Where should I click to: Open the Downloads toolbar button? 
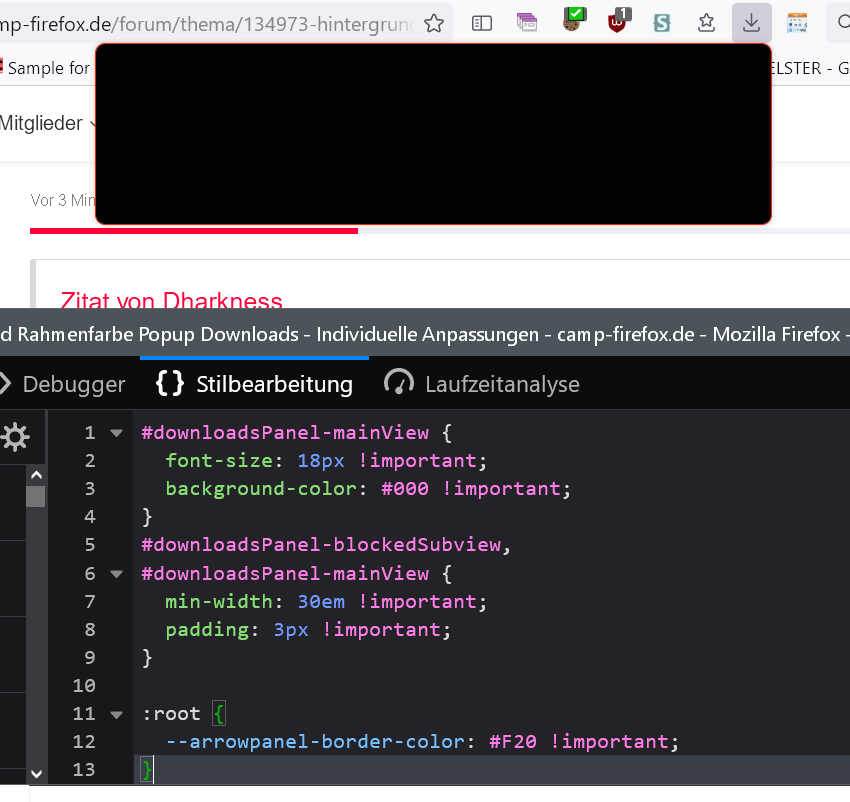pyautogui.click(x=751, y=22)
